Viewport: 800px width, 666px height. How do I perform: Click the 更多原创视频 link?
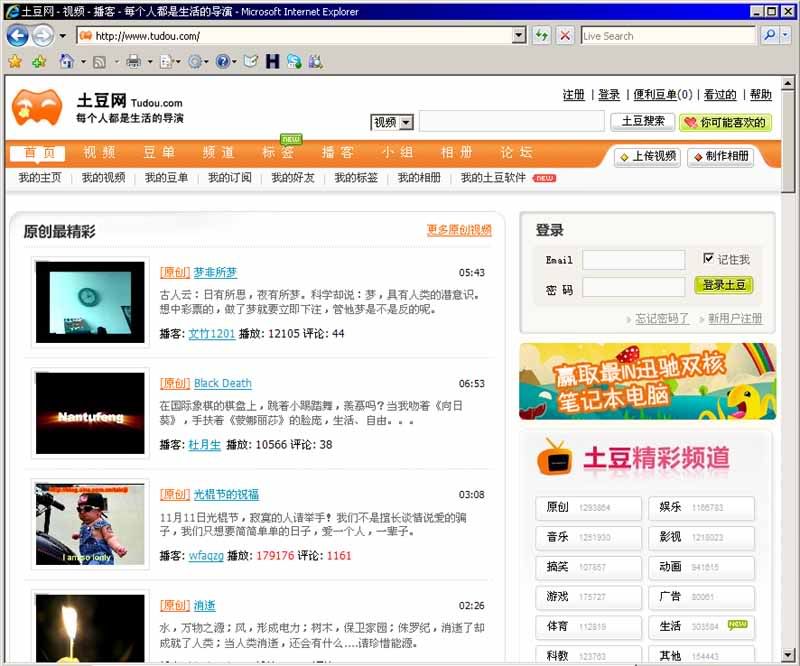(x=459, y=230)
